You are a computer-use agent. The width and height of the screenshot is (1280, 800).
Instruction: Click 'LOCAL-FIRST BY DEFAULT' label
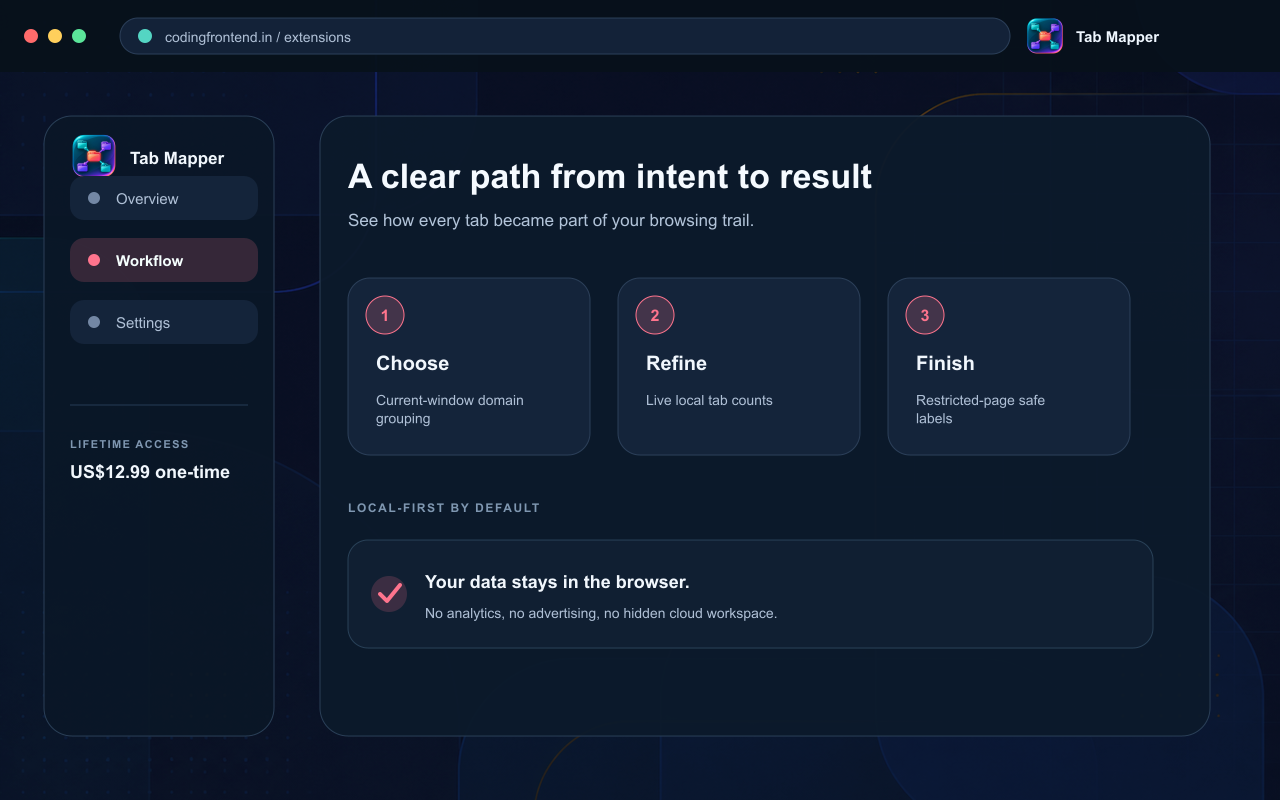pos(444,508)
